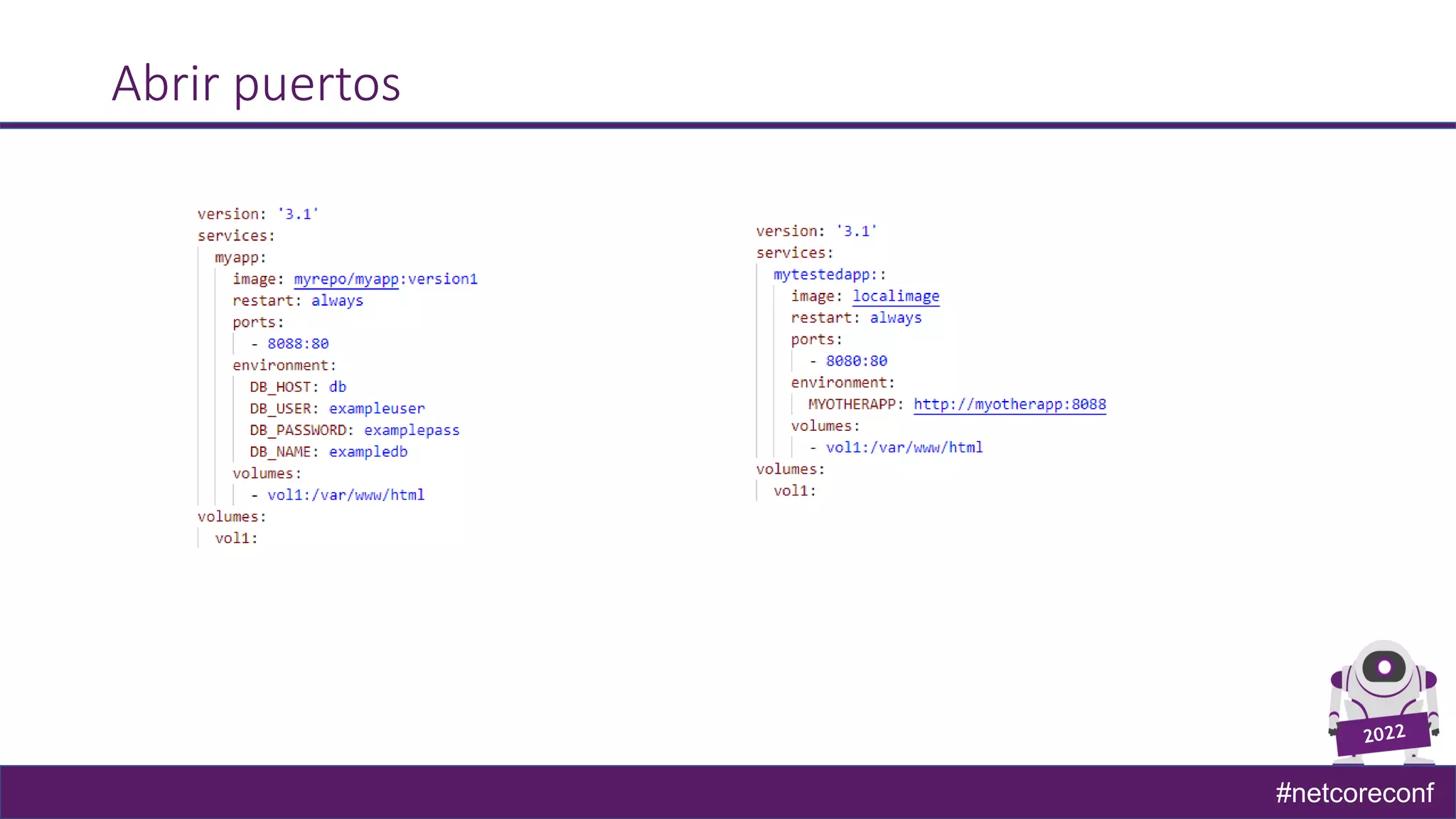Open the http://myotherapp:8088 link

[x=1010, y=405]
